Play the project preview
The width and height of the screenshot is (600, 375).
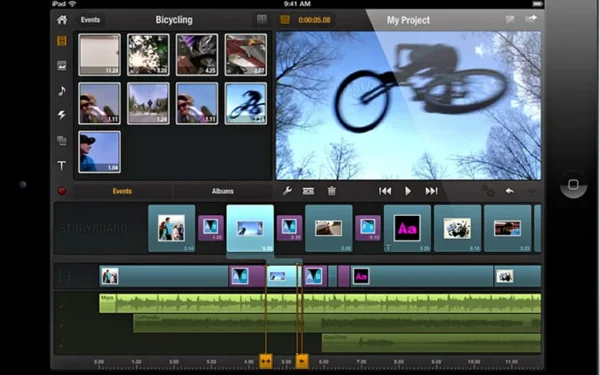pyautogui.click(x=408, y=191)
